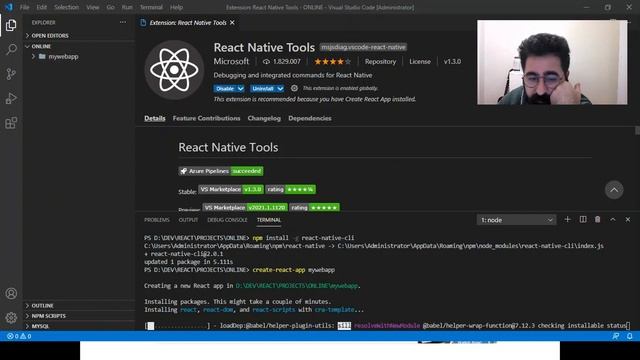Viewport: 640px width, 360px height.
Task: Split the terminal panel
Action: (x=583, y=220)
